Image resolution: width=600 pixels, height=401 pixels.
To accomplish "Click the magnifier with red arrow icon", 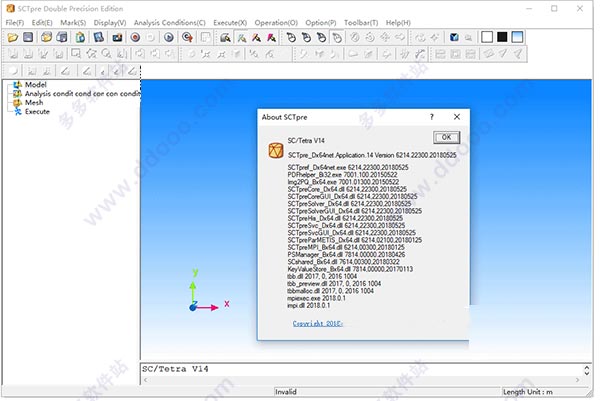I will [187, 37].
